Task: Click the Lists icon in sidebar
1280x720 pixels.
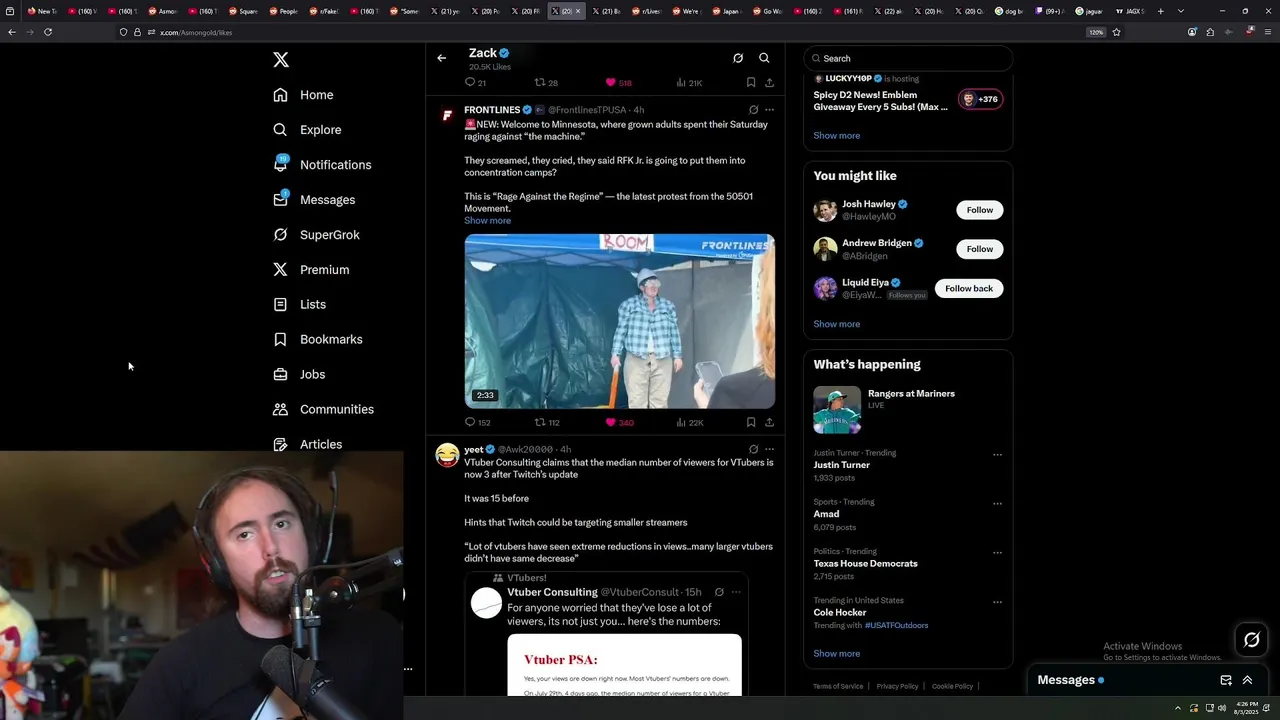Action: tap(280, 304)
